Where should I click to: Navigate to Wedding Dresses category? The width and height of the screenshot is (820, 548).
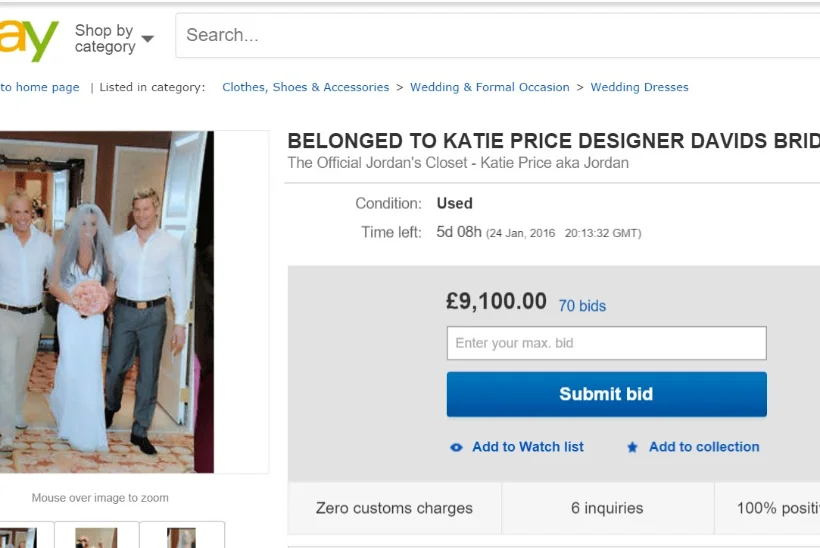[639, 87]
